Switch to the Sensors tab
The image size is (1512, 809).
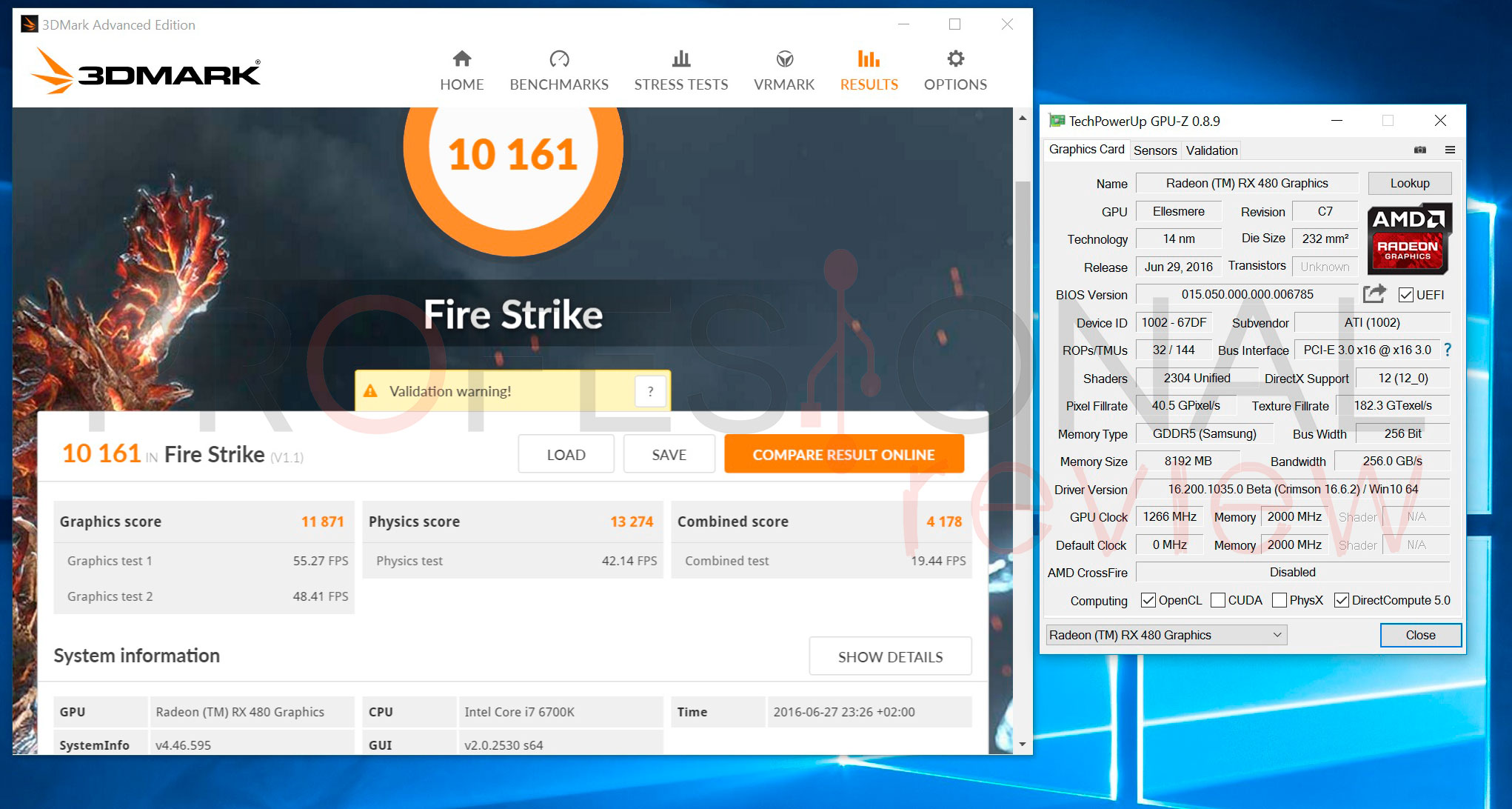pyautogui.click(x=1155, y=150)
